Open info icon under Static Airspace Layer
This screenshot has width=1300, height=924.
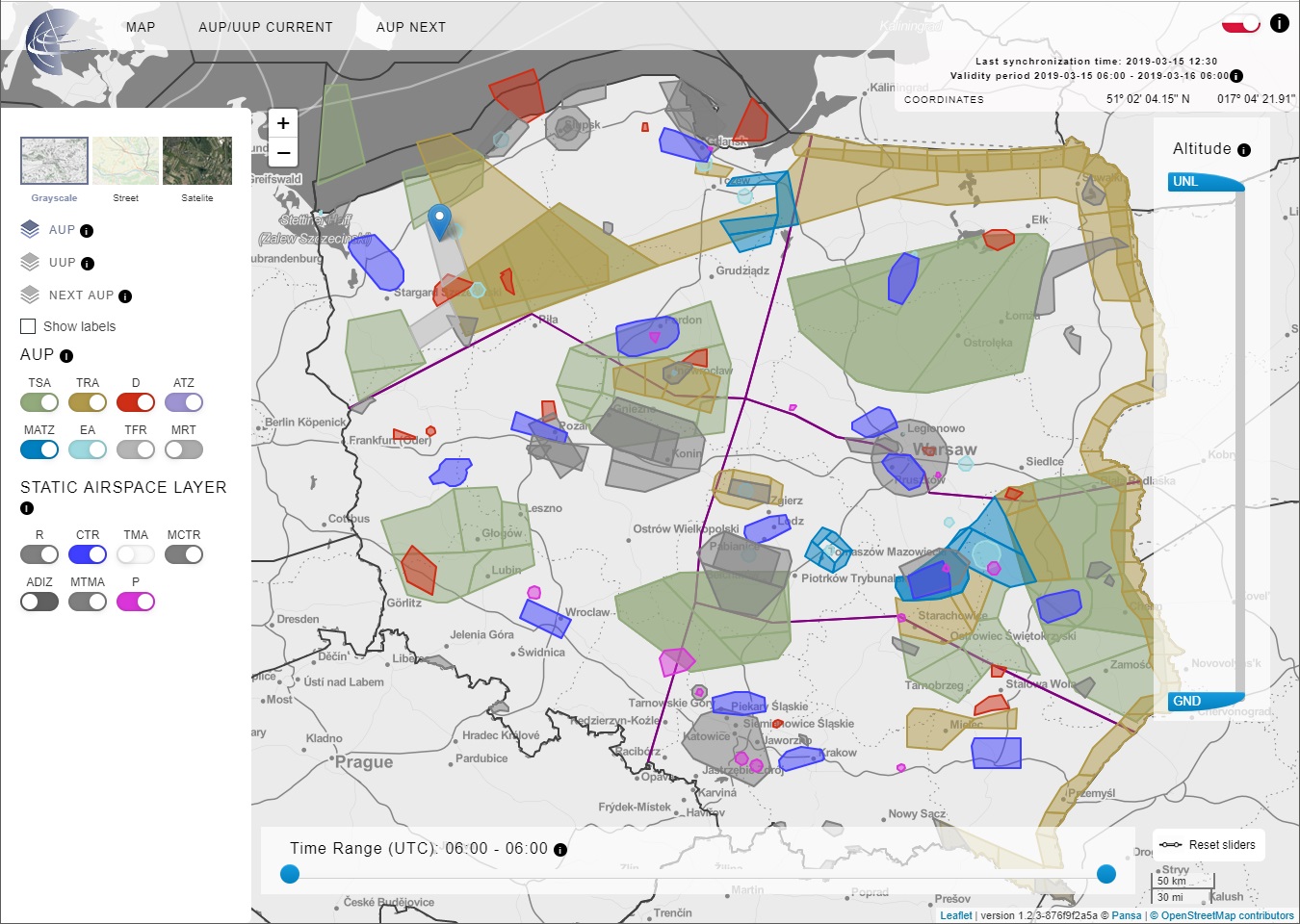coord(27,508)
